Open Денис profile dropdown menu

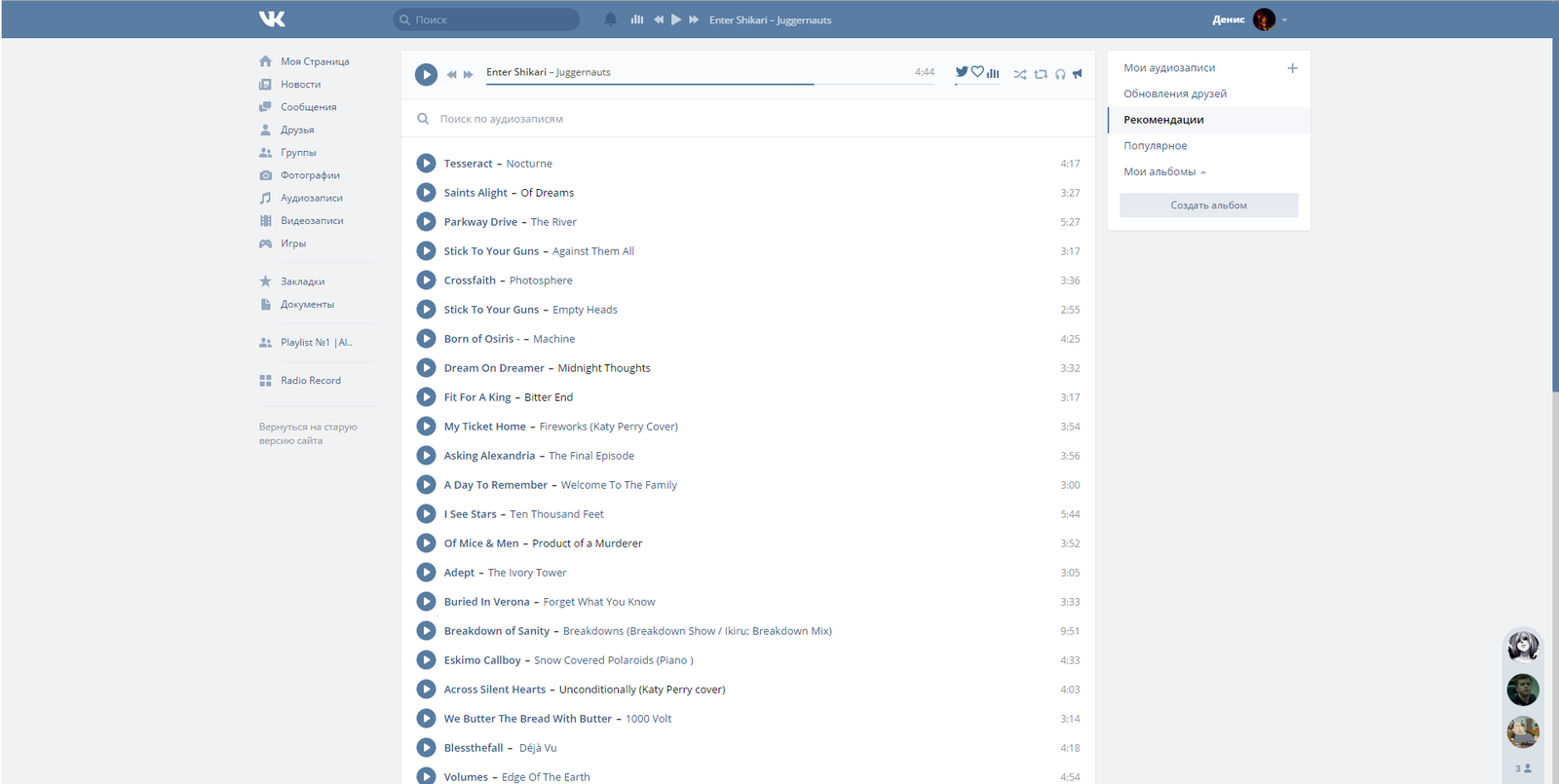1284,19
